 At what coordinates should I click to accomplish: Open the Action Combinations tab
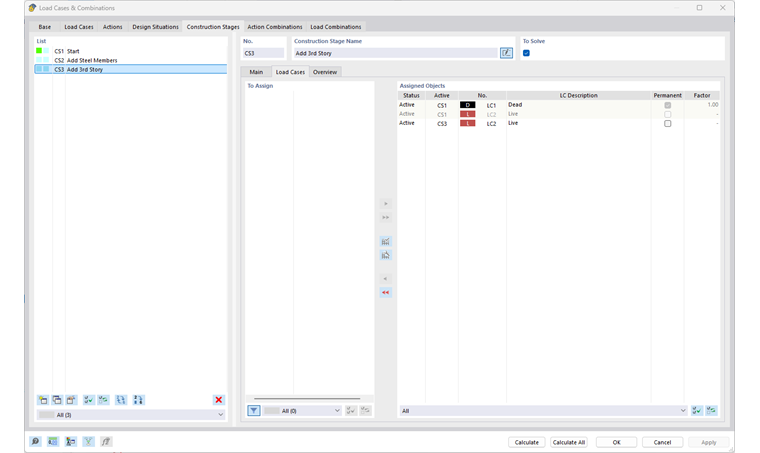click(x=275, y=27)
